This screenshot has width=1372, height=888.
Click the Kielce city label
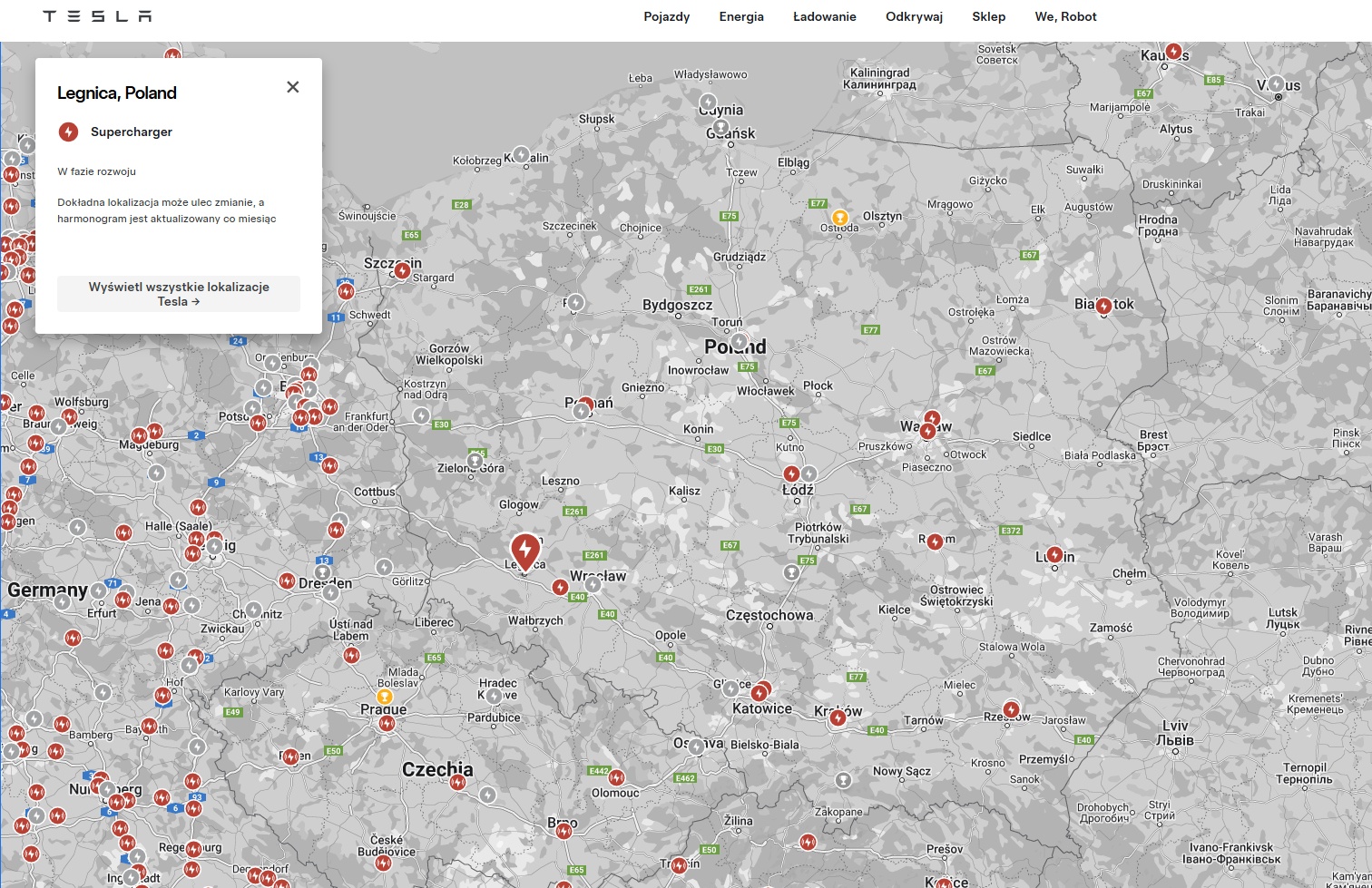tap(895, 610)
